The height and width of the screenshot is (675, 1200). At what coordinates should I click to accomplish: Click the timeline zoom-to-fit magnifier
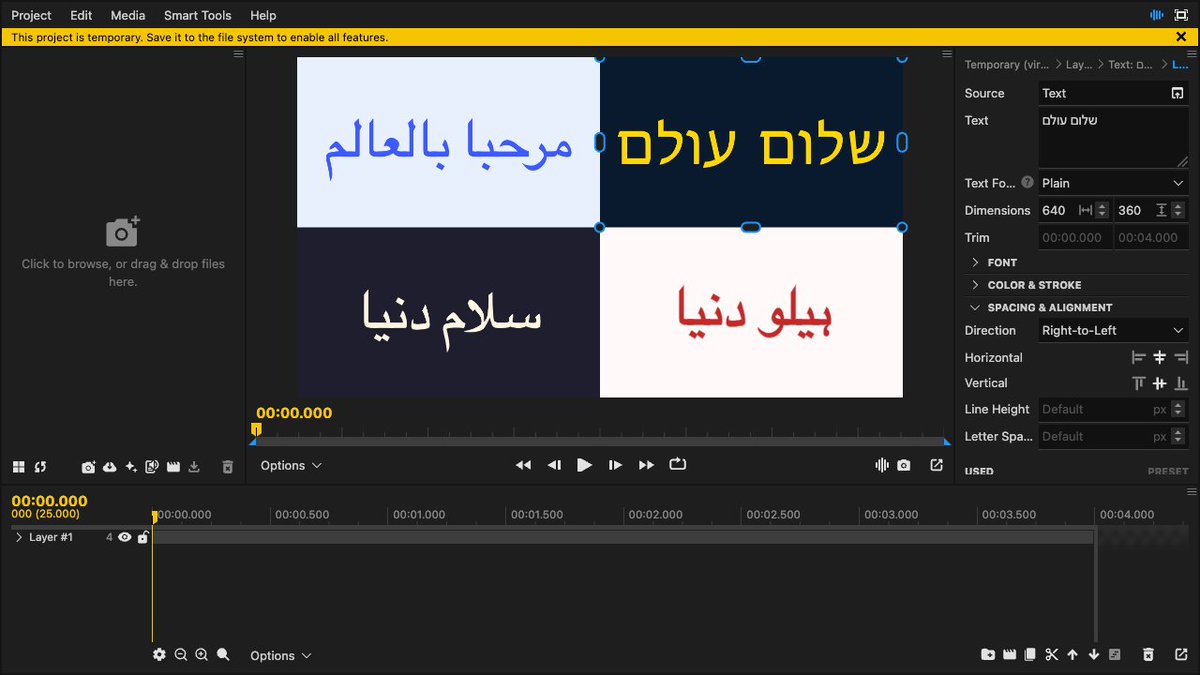[x=223, y=654]
